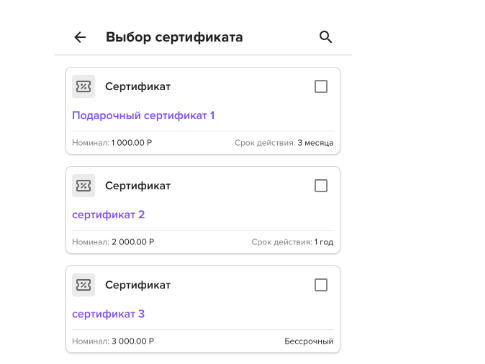
Task: Click coupon icon of сертификат 2 card
Action: pyautogui.click(x=83, y=185)
